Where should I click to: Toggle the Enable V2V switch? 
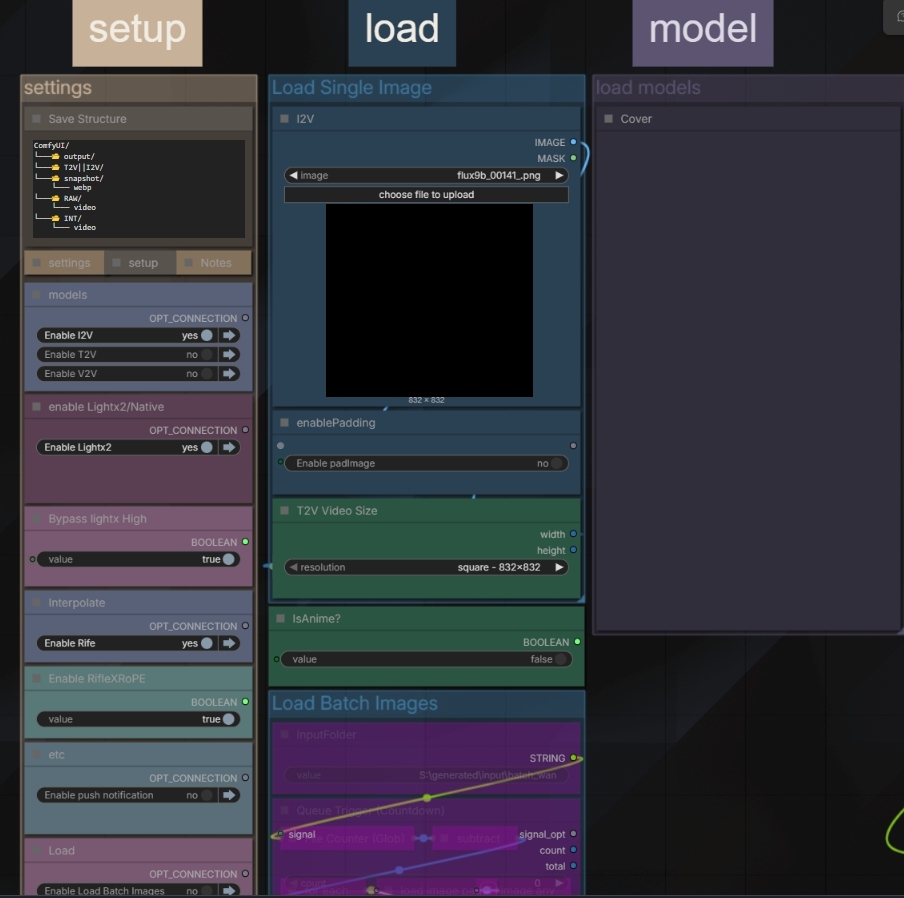point(206,373)
